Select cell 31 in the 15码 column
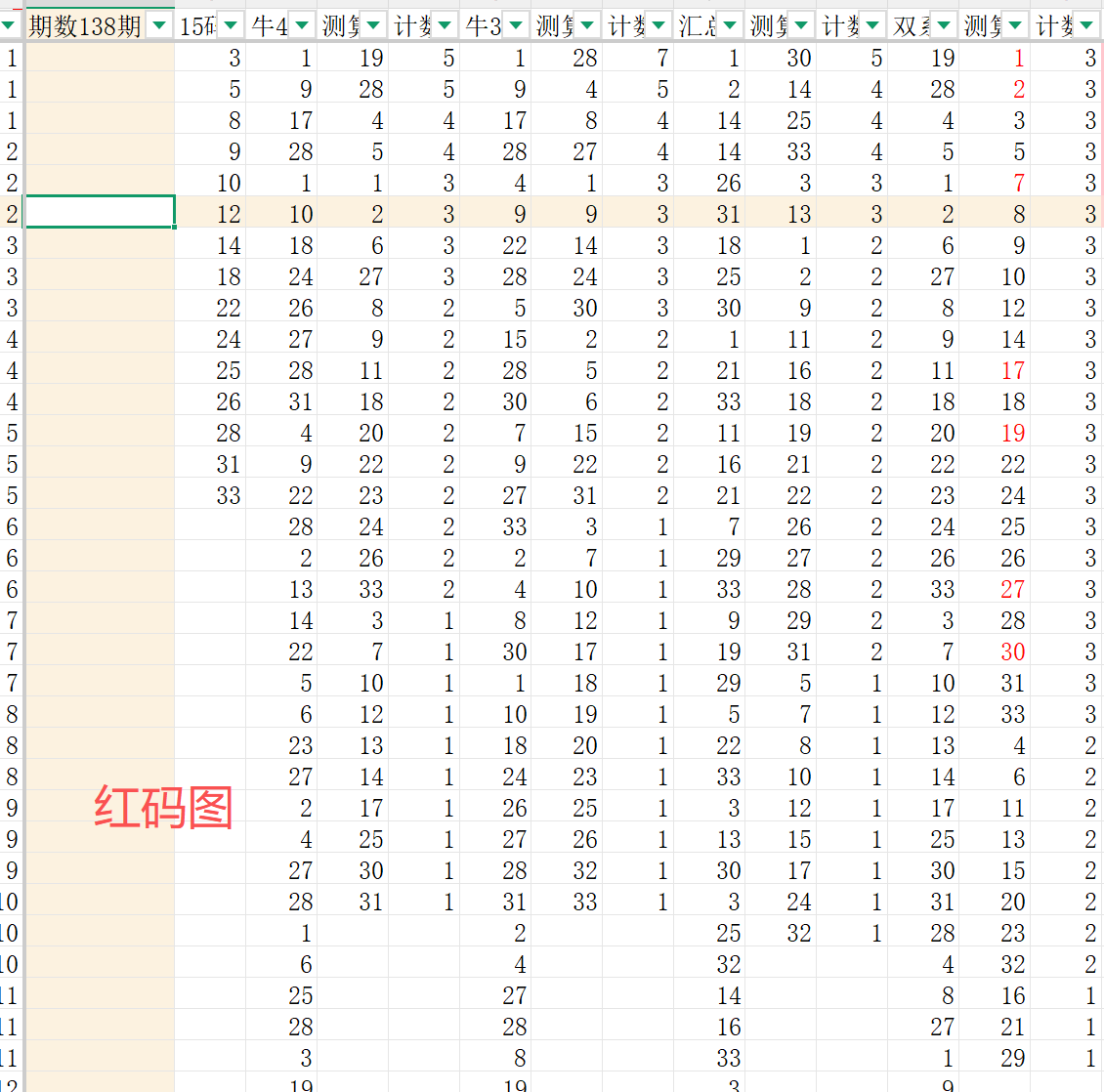This screenshot has width=1104, height=1092. tap(210, 464)
